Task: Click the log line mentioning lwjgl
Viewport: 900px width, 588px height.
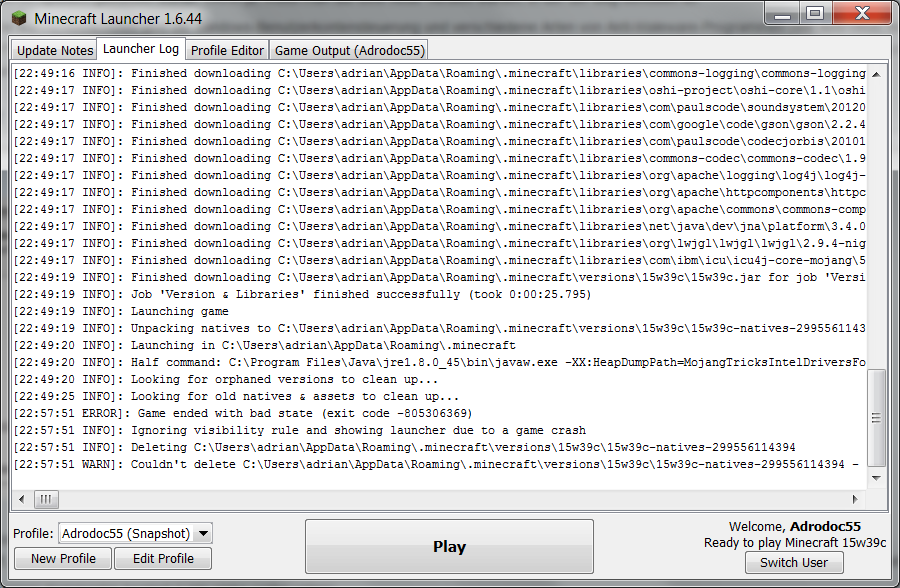Action: point(440,243)
